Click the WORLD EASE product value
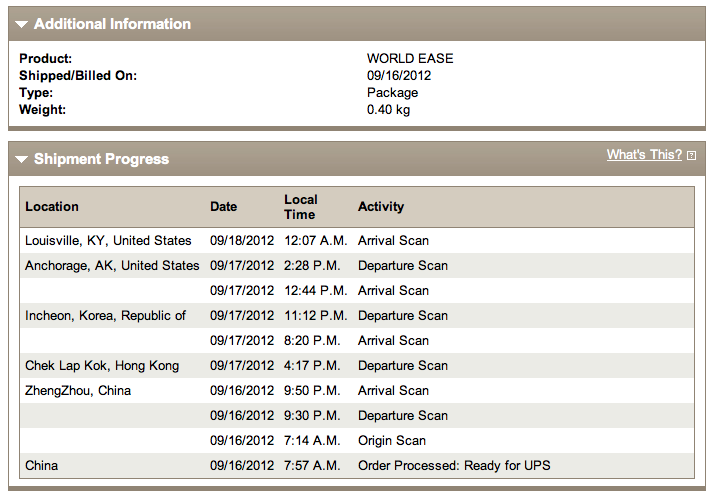Image resolution: width=713 pixels, height=500 pixels. point(410,59)
